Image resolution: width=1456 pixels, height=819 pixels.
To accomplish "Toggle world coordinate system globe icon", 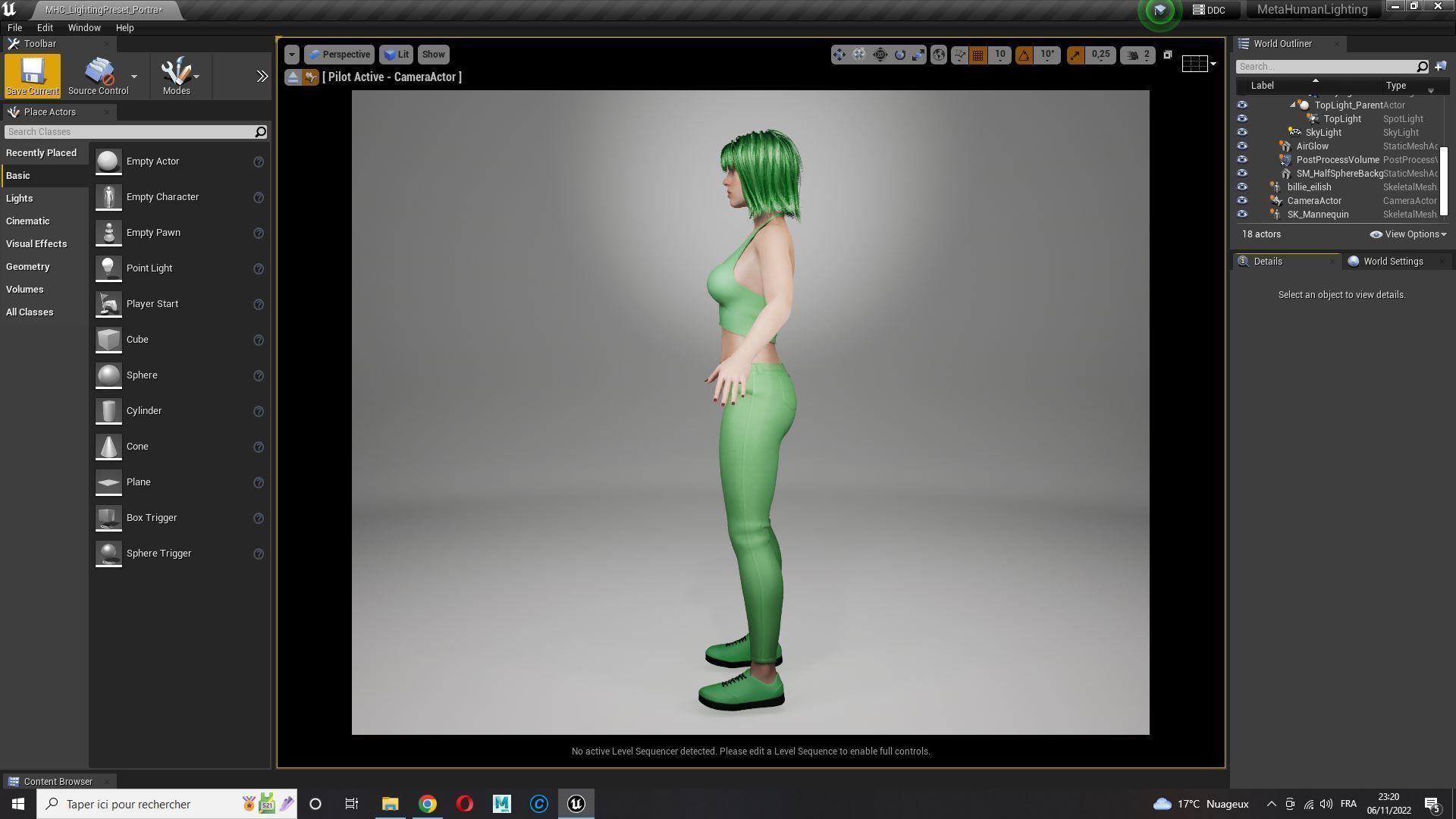I will (x=939, y=55).
